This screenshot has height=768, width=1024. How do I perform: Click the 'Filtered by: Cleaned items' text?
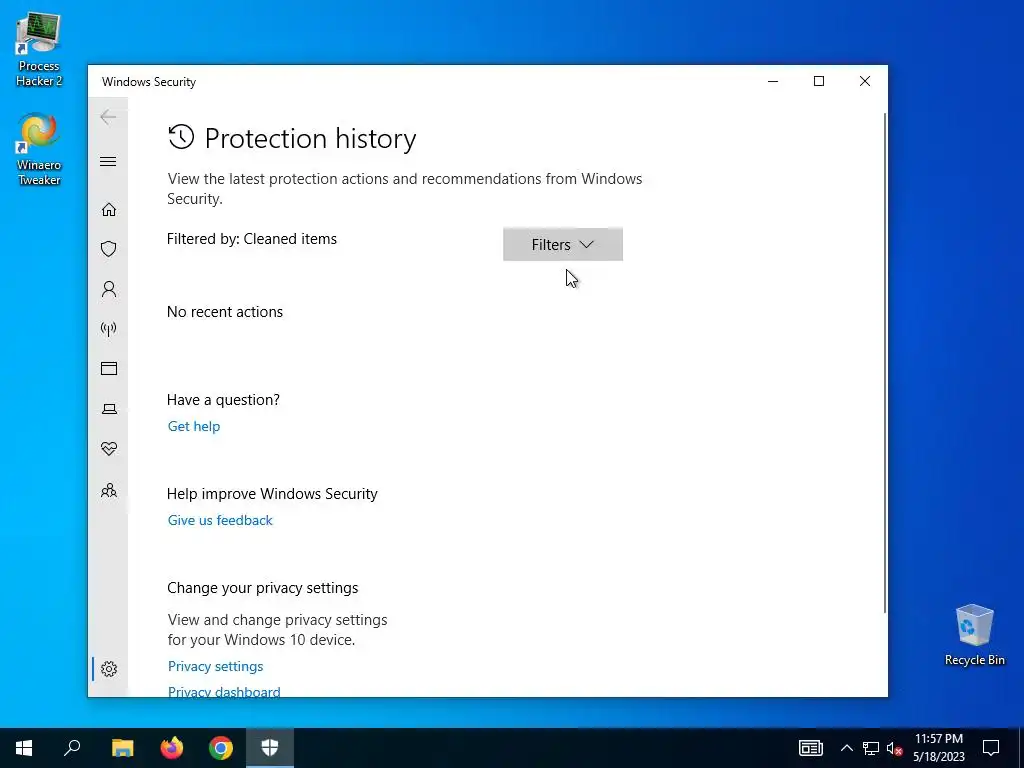(x=252, y=239)
